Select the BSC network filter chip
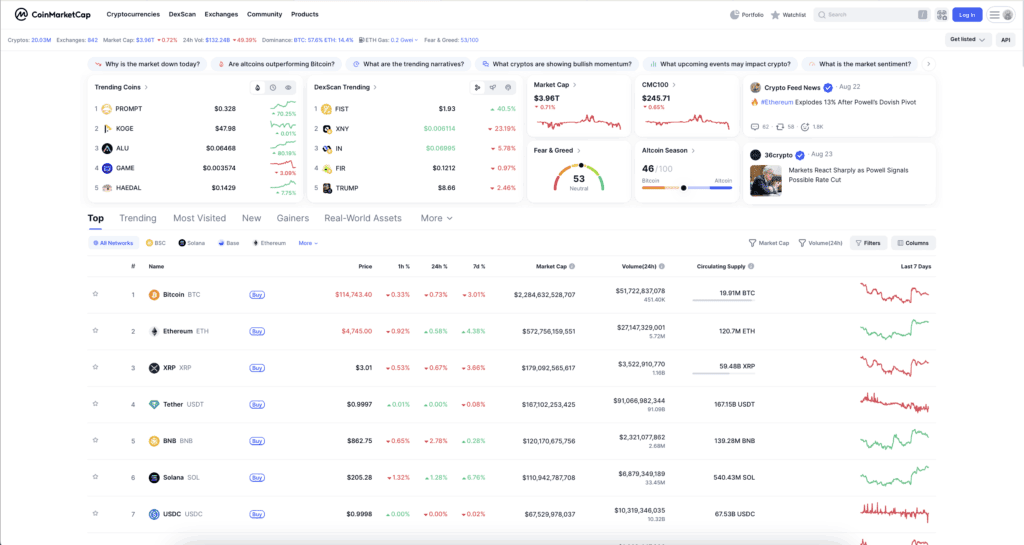This screenshot has height=545, width=1024. [155, 243]
